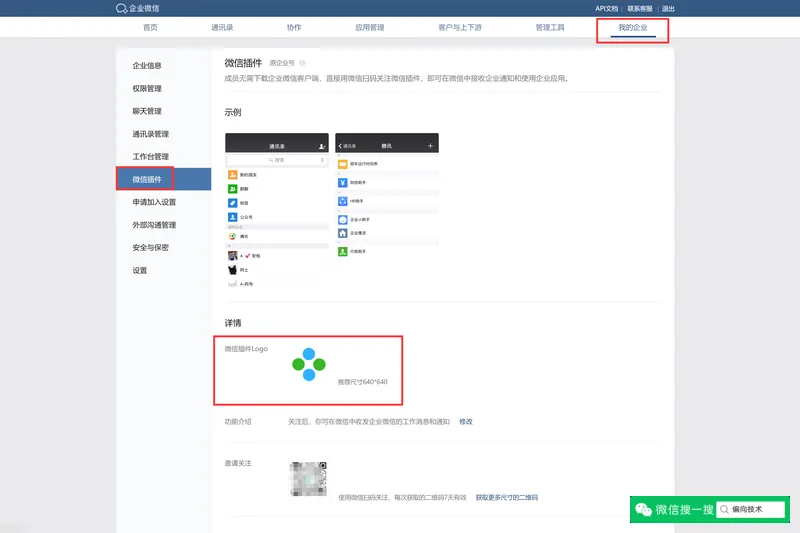Click the 推荐尺寸640*640 text
Viewport: 800px width, 533px height.
362,382
